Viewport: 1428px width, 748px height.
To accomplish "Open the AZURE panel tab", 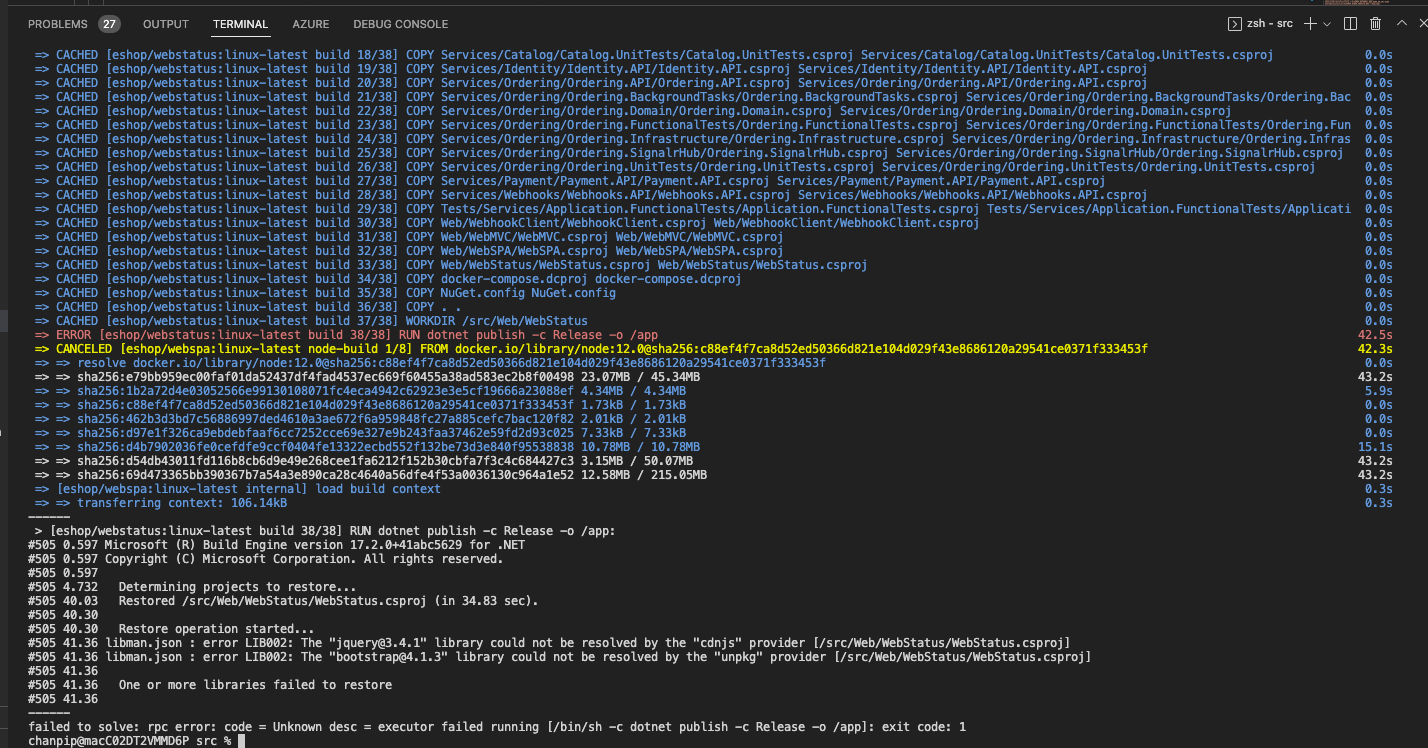I will point(311,24).
